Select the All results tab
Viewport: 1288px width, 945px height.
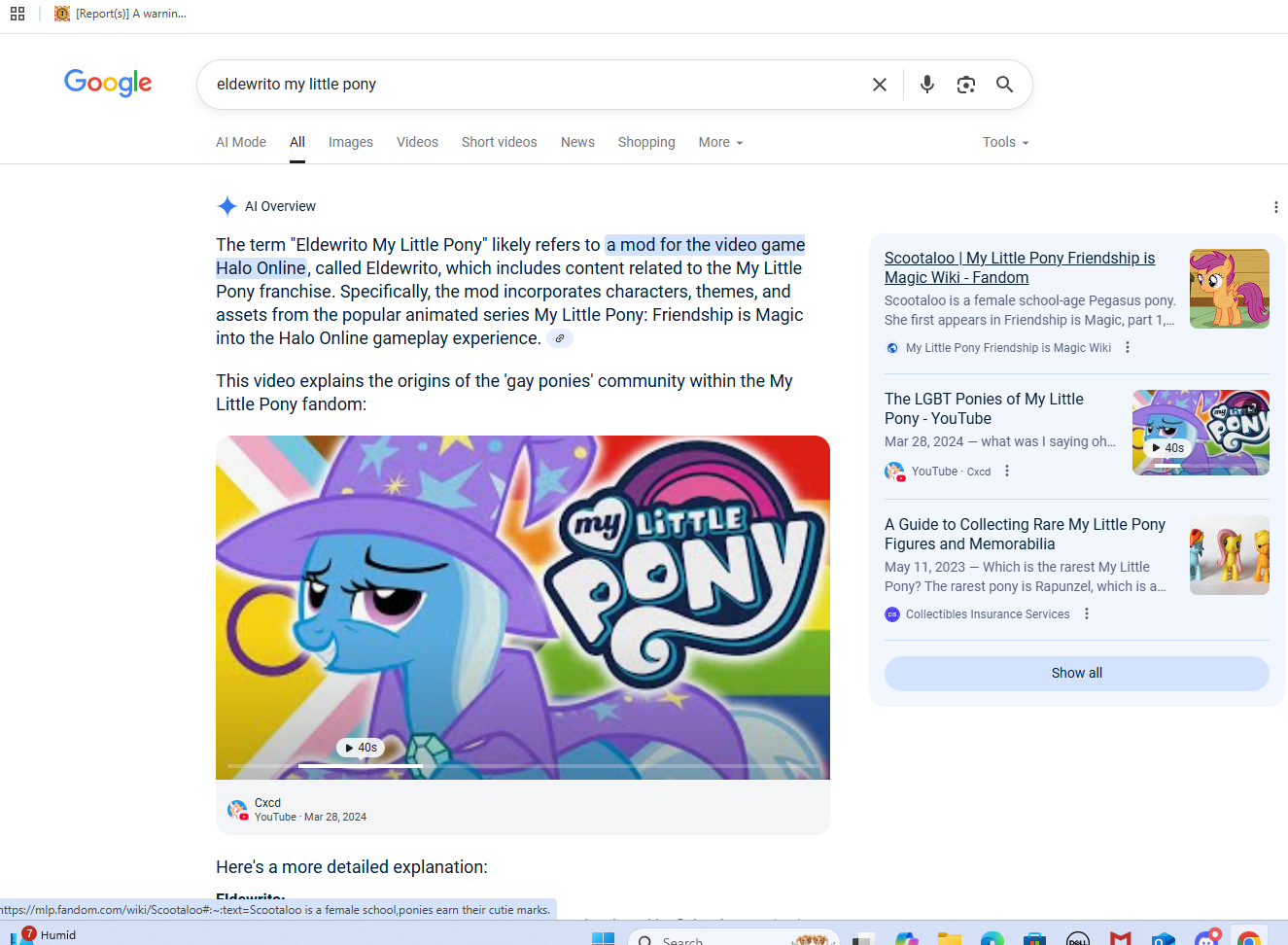[x=297, y=142]
